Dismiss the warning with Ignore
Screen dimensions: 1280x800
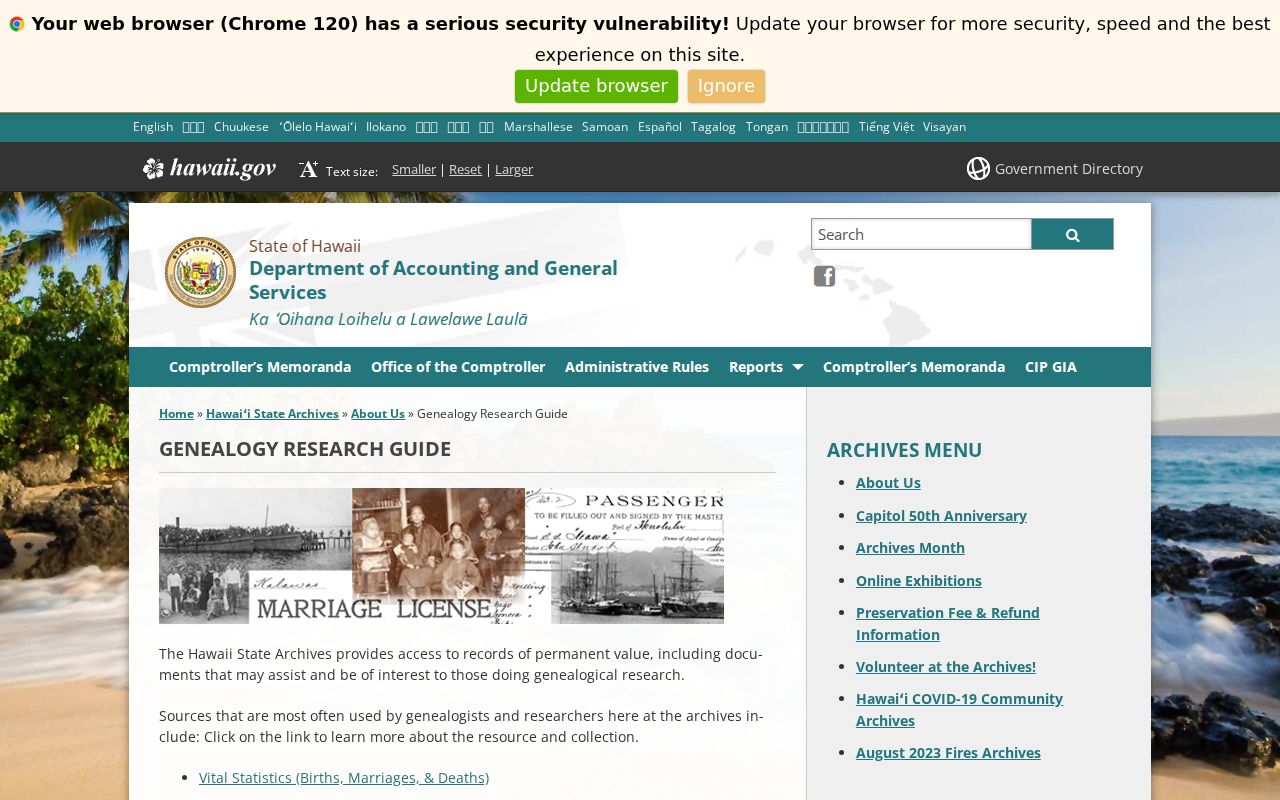(726, 86)
